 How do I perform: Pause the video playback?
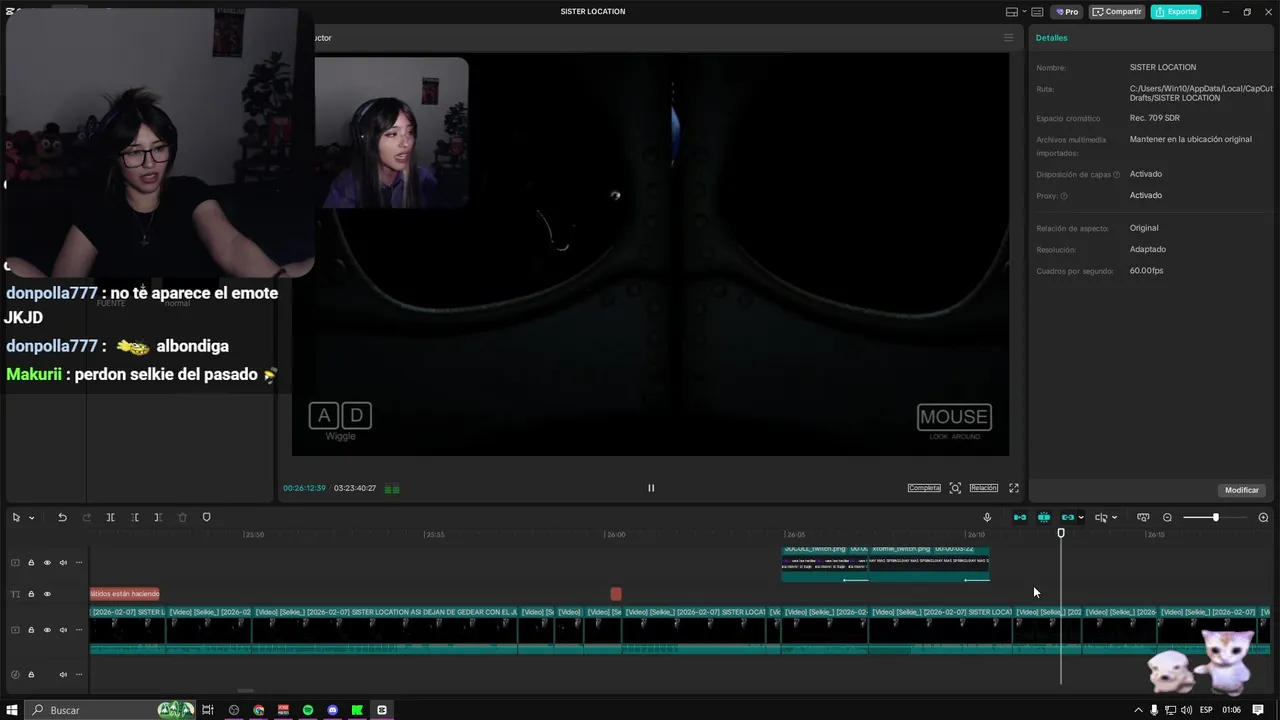pyautogui.click(x=651, y=488)
